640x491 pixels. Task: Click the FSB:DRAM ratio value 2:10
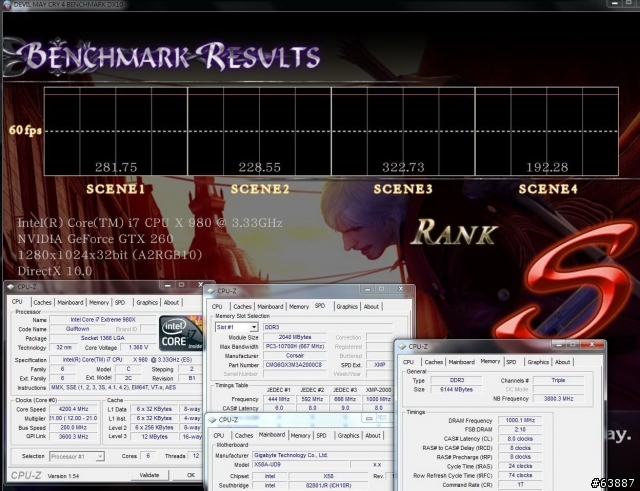(520, 429)
